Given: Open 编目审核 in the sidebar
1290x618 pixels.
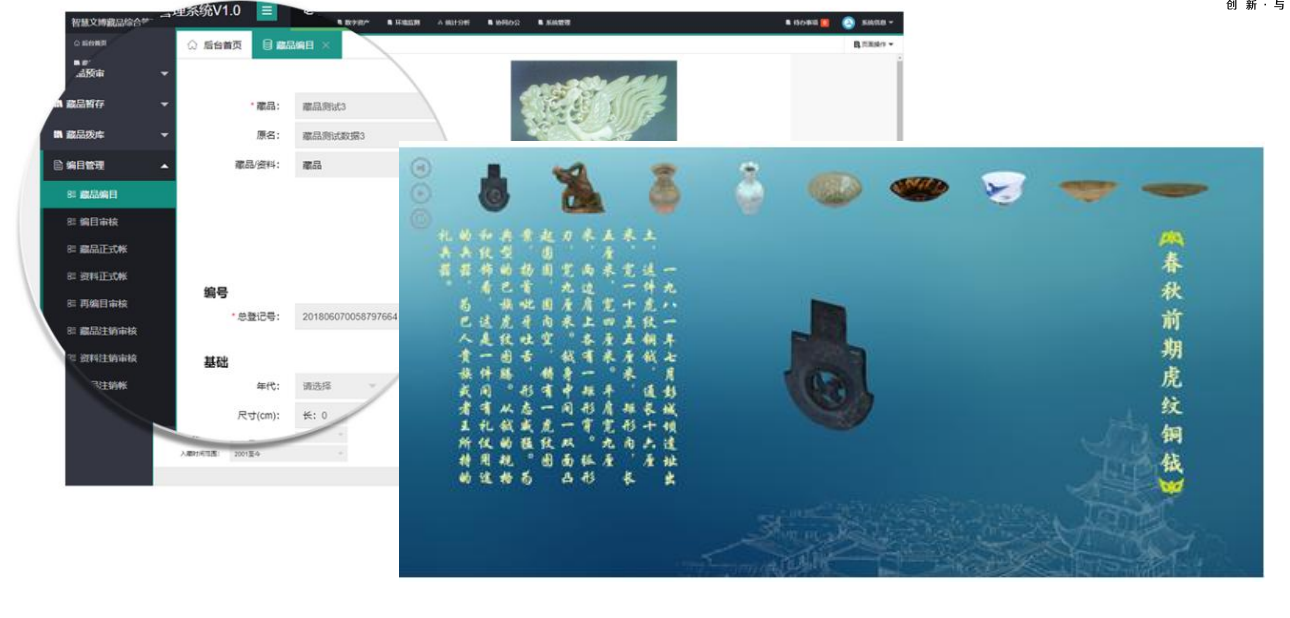Looking at the screenshot, I should tap(98, 222).
